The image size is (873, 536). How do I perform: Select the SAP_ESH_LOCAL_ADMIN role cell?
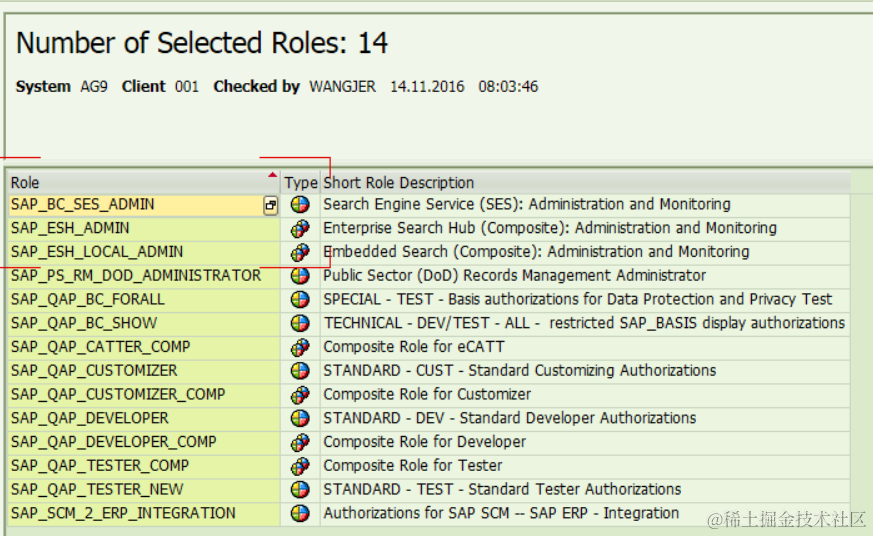point(144,252)
